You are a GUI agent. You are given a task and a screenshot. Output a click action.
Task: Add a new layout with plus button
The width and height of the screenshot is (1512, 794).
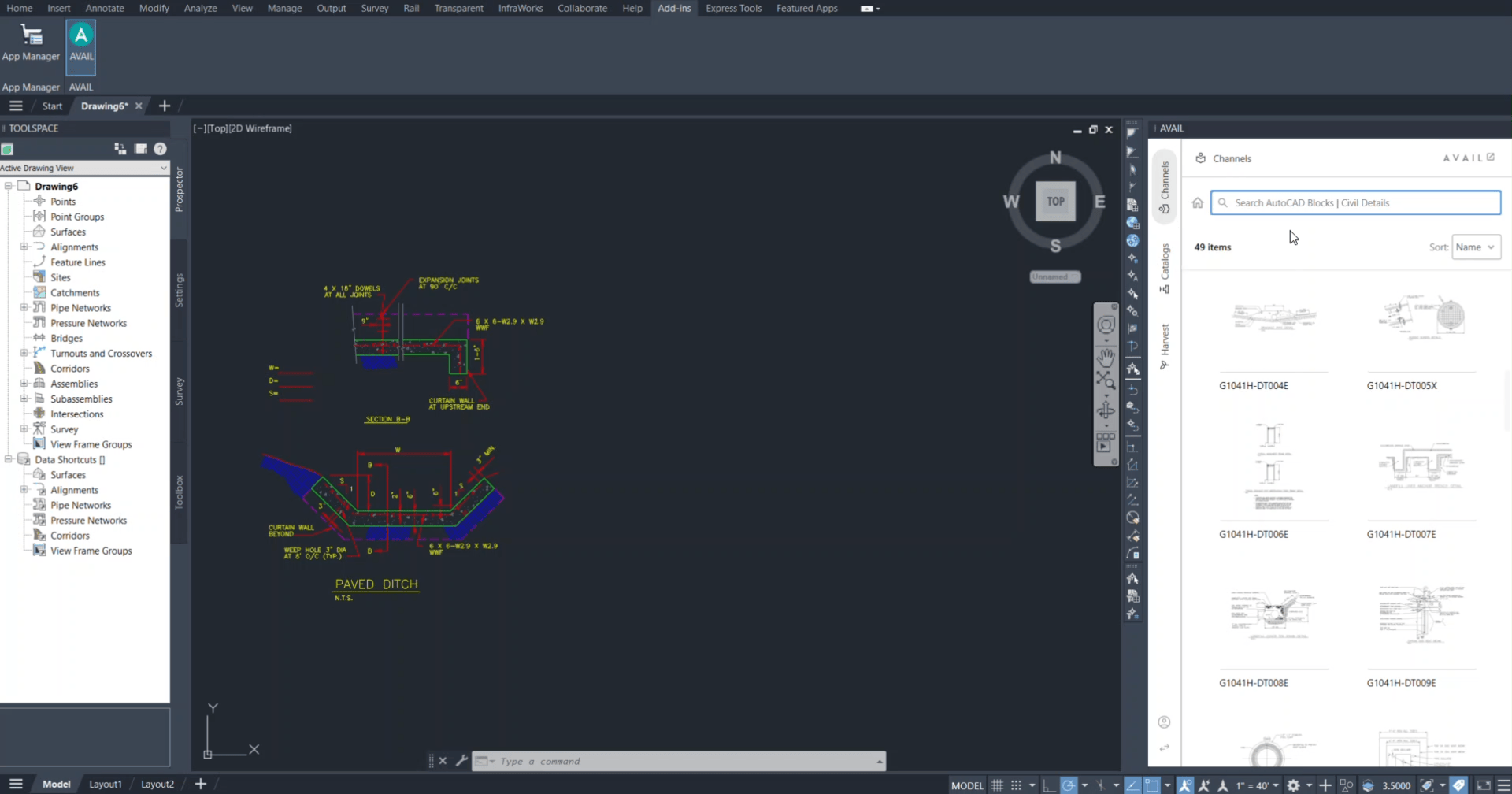[x=200, y=784]
